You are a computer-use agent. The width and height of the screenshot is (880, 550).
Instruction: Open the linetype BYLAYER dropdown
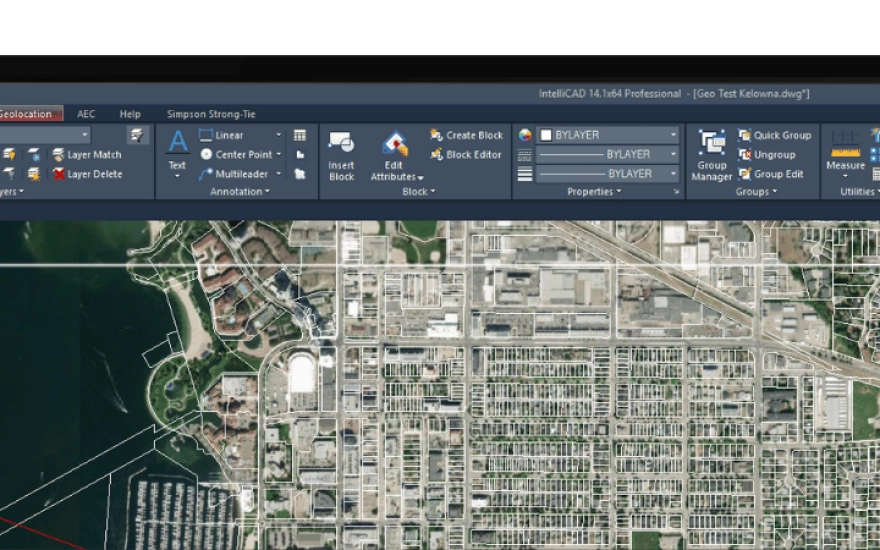[673, 155]
